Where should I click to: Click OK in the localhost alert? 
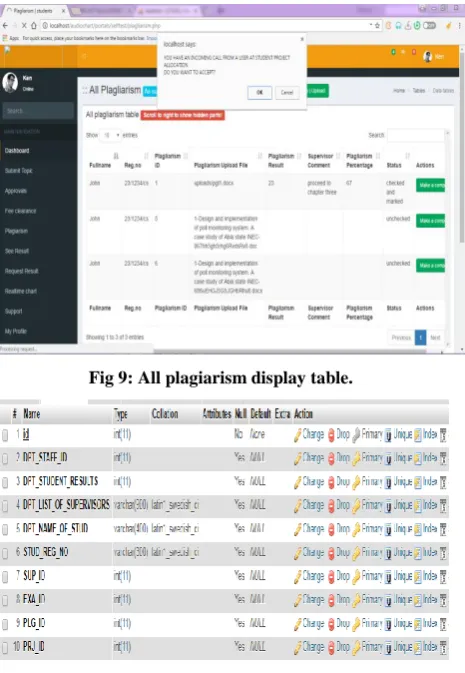(x=260, y=92)
